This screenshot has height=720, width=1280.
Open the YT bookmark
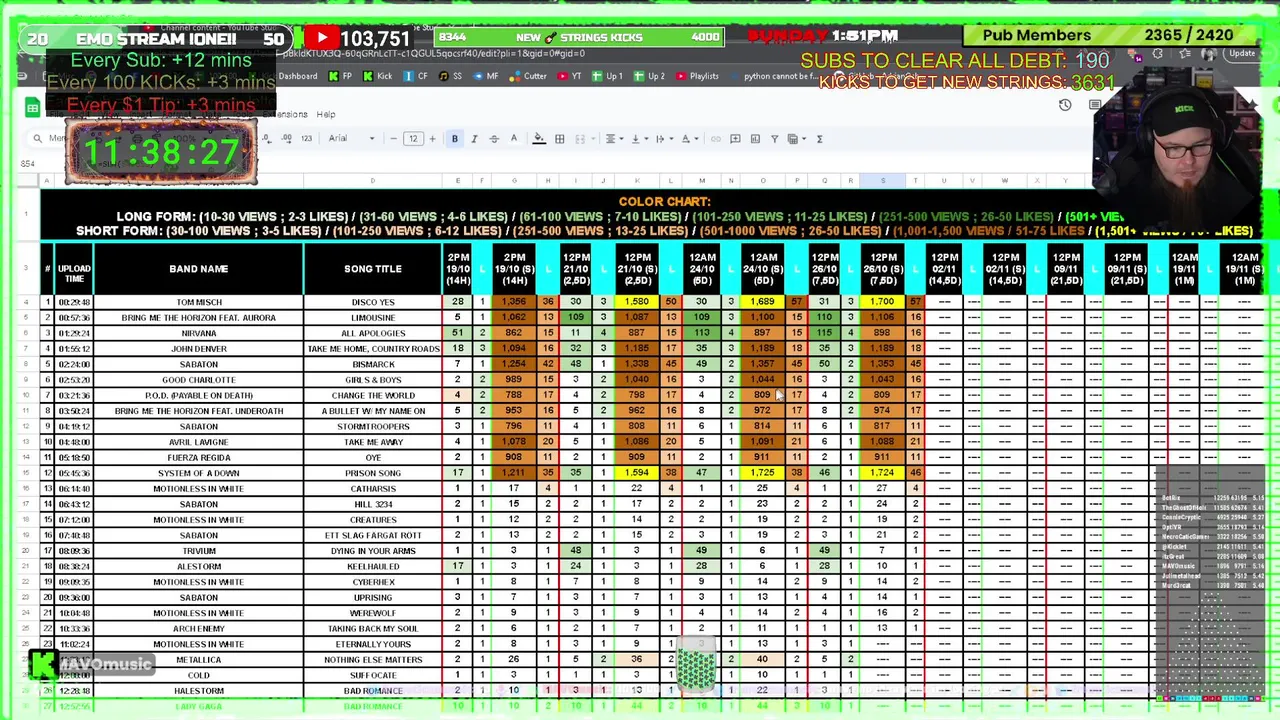[x=571, y=76]
